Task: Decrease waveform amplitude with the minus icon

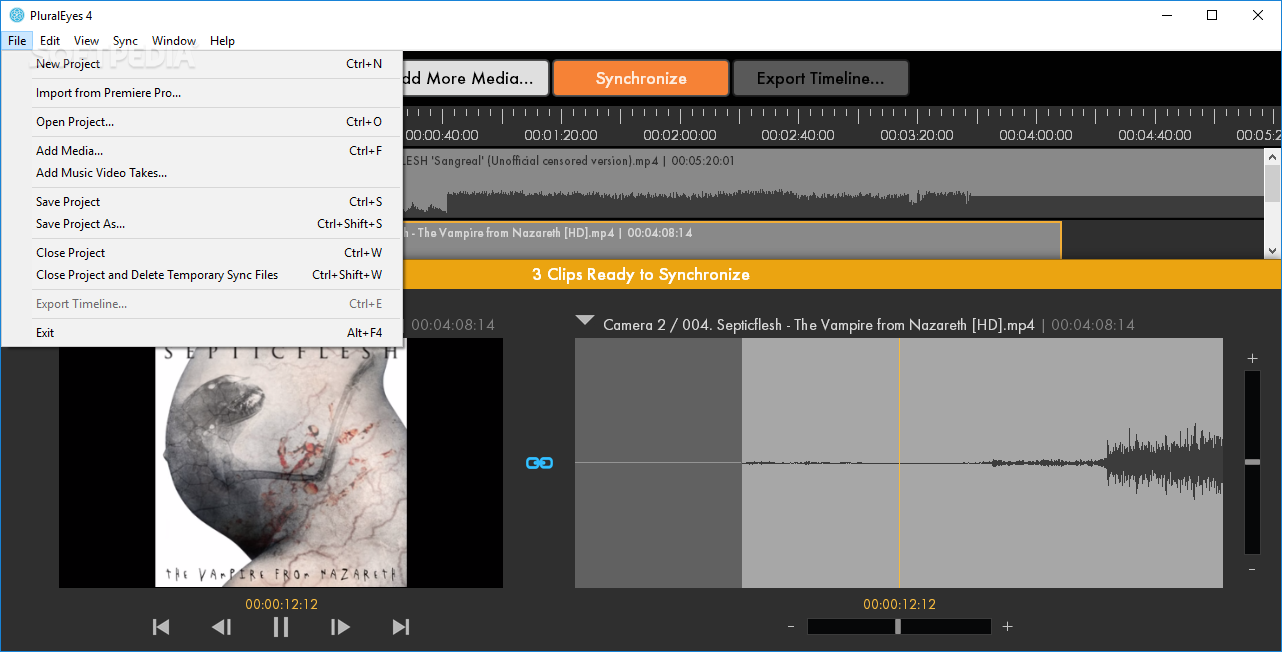Action: (1252, 569)
